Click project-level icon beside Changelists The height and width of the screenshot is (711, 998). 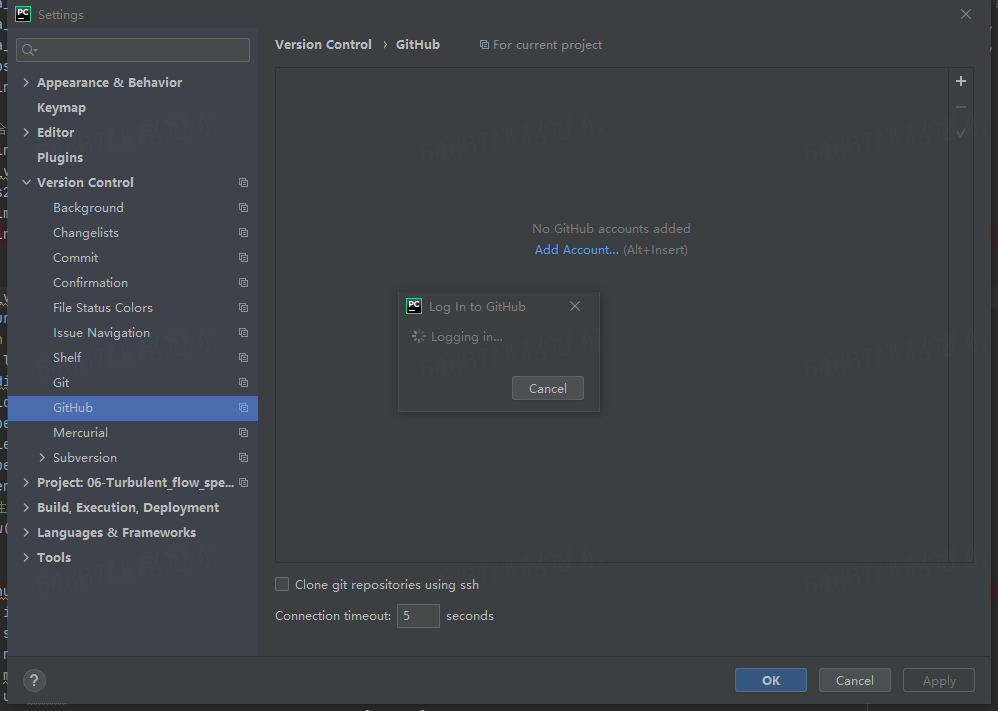pos(243,232)
